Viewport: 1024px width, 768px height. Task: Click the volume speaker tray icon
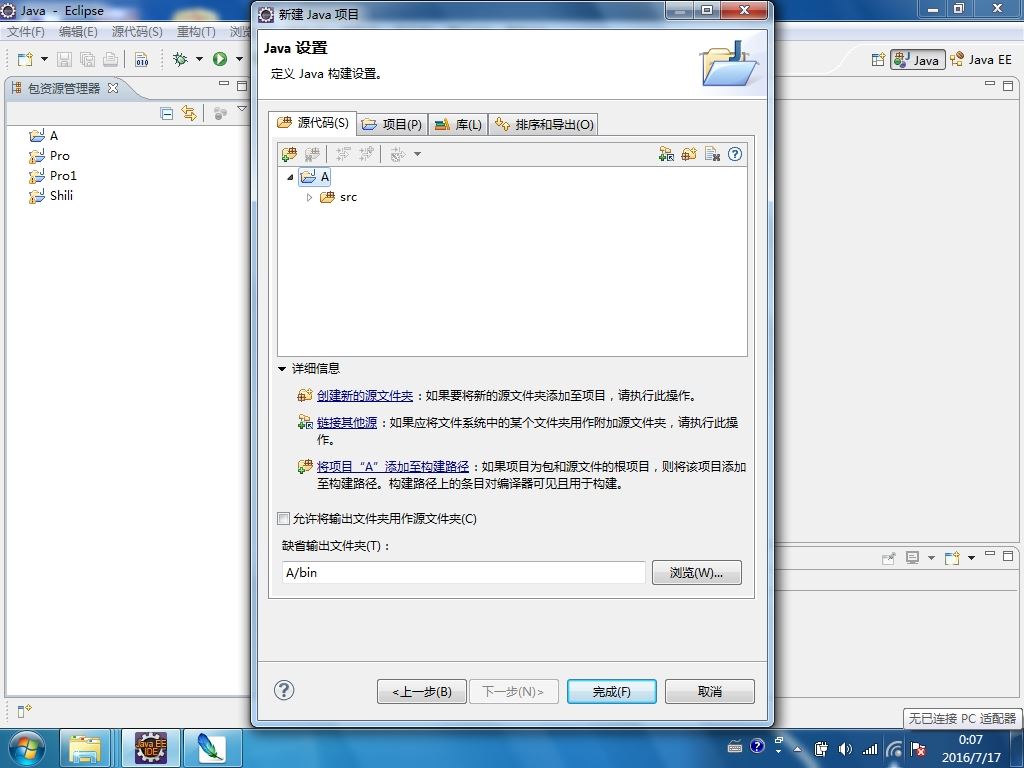point(845,749)
